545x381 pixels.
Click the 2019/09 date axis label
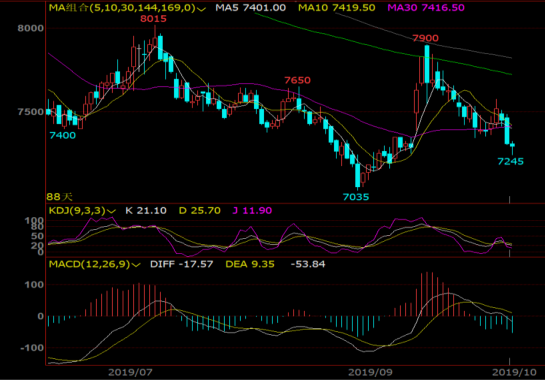[370, 373]
